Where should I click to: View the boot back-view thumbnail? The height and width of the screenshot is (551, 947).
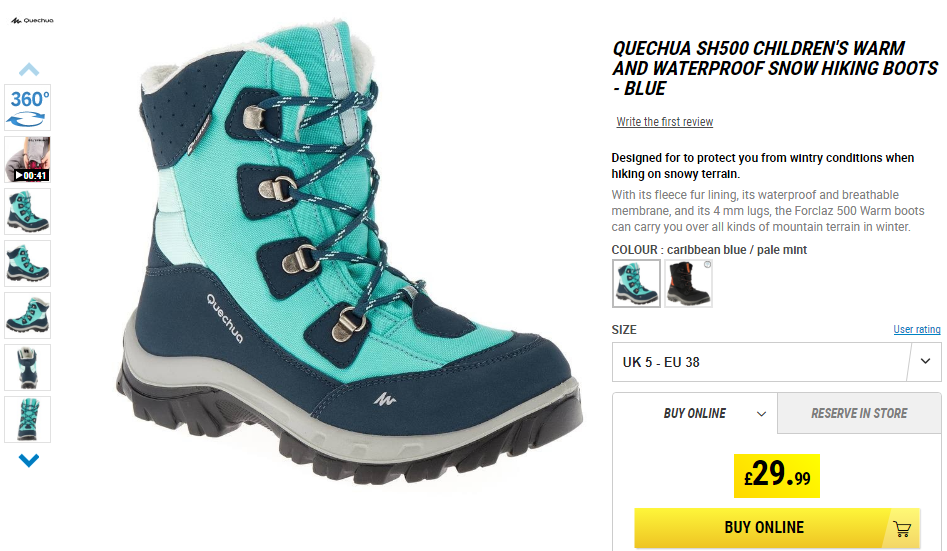point(28,367)
